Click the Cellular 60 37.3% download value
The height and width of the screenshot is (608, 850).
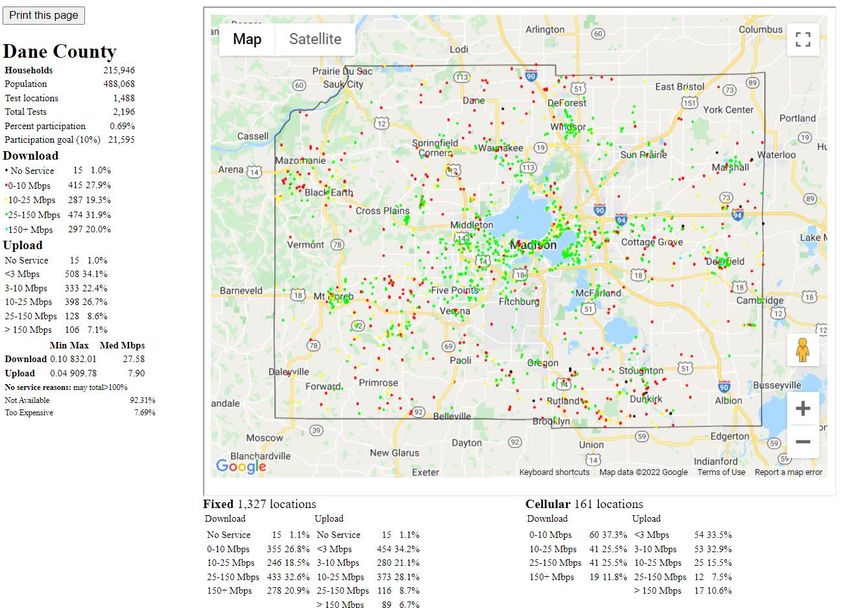point(608,535)
